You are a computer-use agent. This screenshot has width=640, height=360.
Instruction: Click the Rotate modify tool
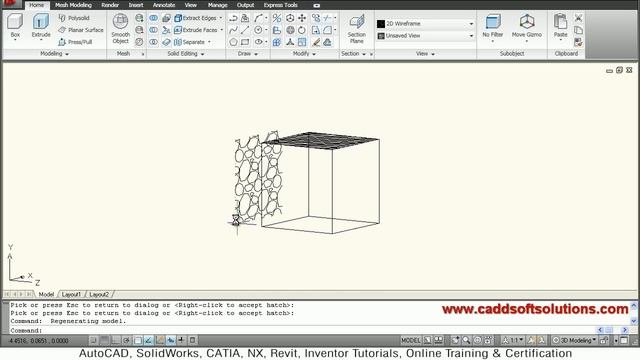click(302, 30)
